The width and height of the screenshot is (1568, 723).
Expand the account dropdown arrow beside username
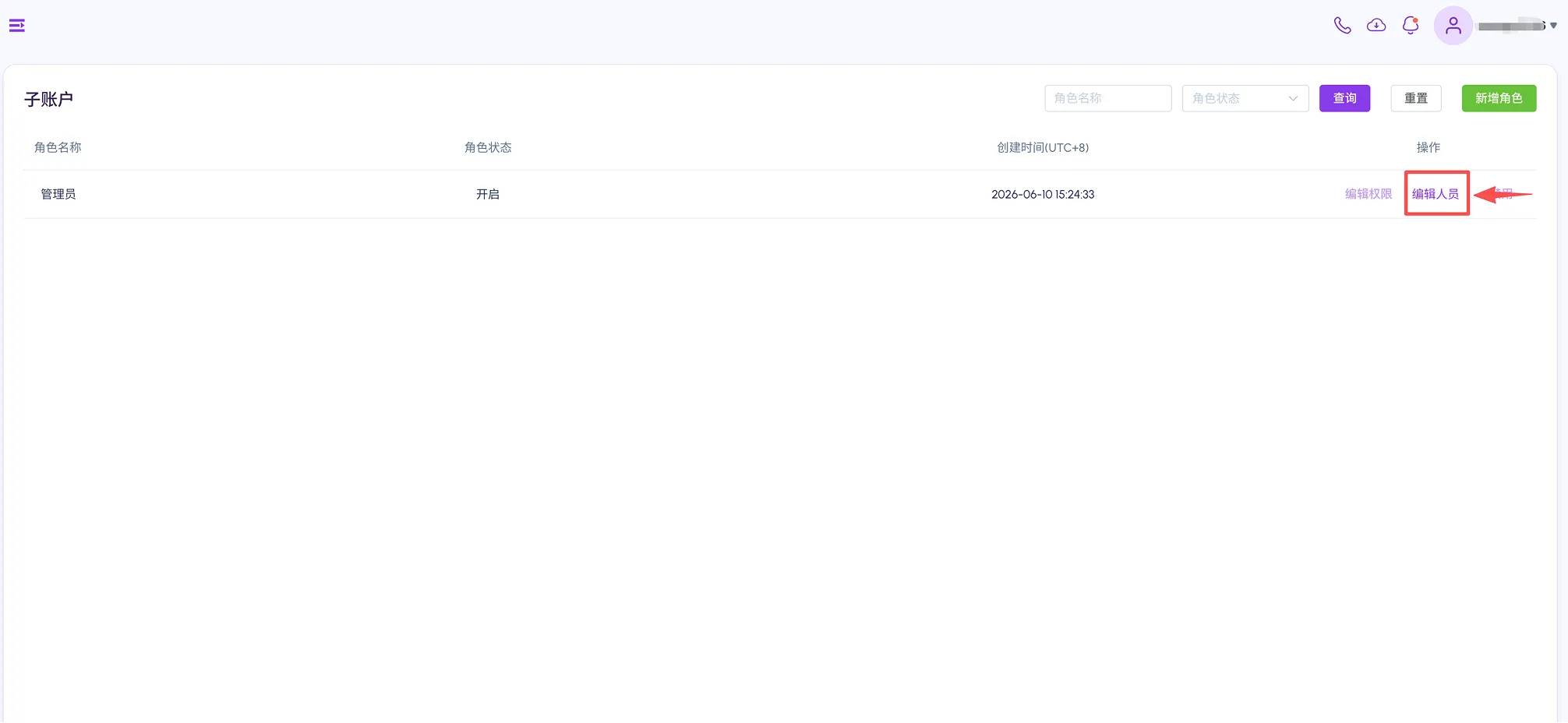pos(1553,26)
